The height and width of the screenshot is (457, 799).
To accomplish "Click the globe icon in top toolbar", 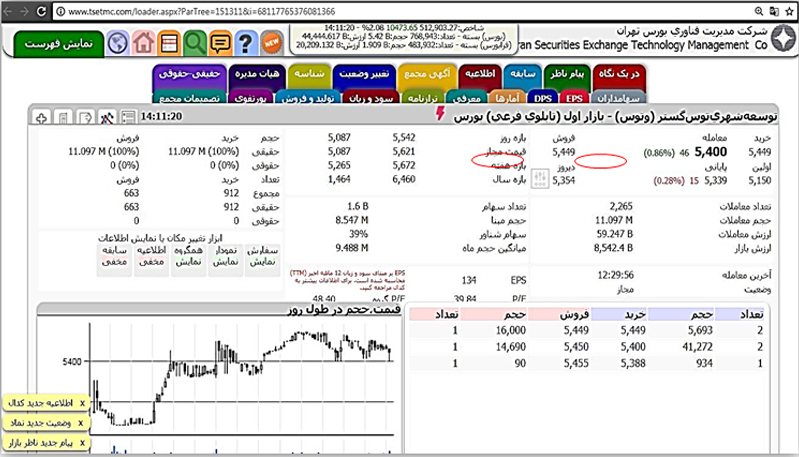I will coord(118,44).
